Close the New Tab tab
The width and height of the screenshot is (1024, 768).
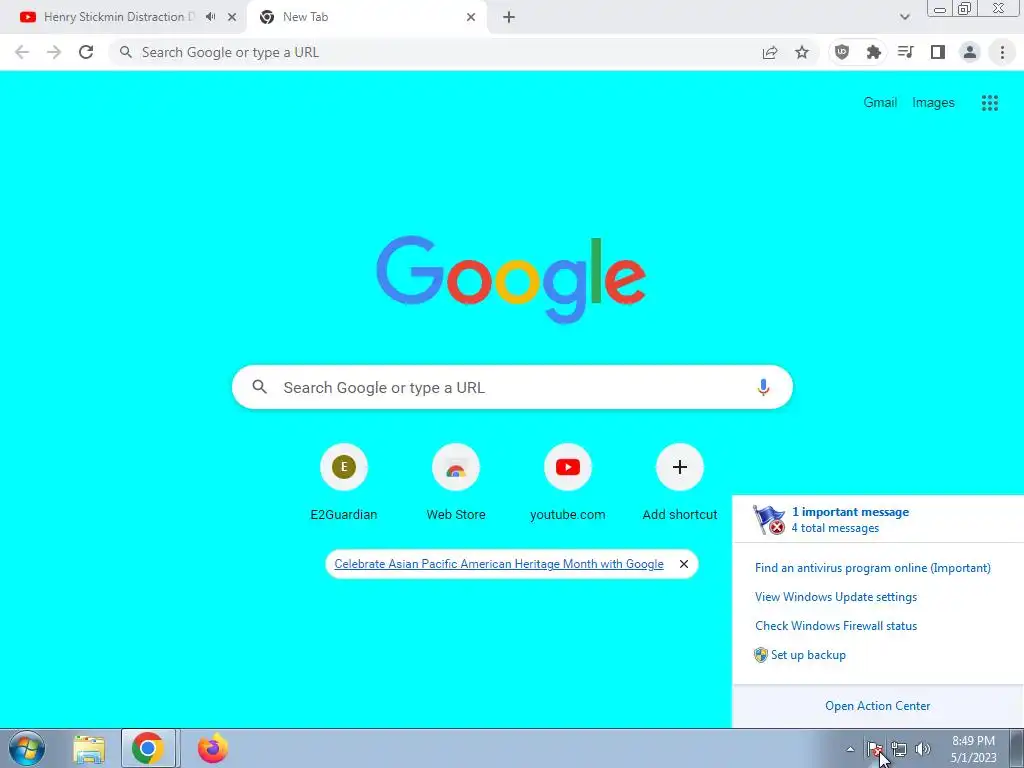tap(471, 17)
